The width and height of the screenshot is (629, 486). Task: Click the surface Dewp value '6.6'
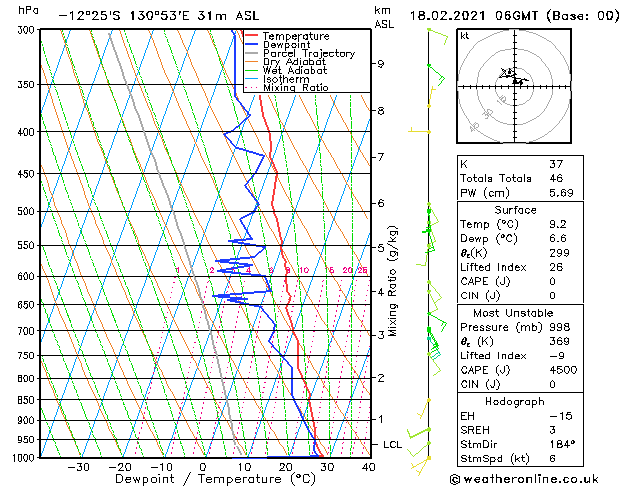[x=558, y=239]
